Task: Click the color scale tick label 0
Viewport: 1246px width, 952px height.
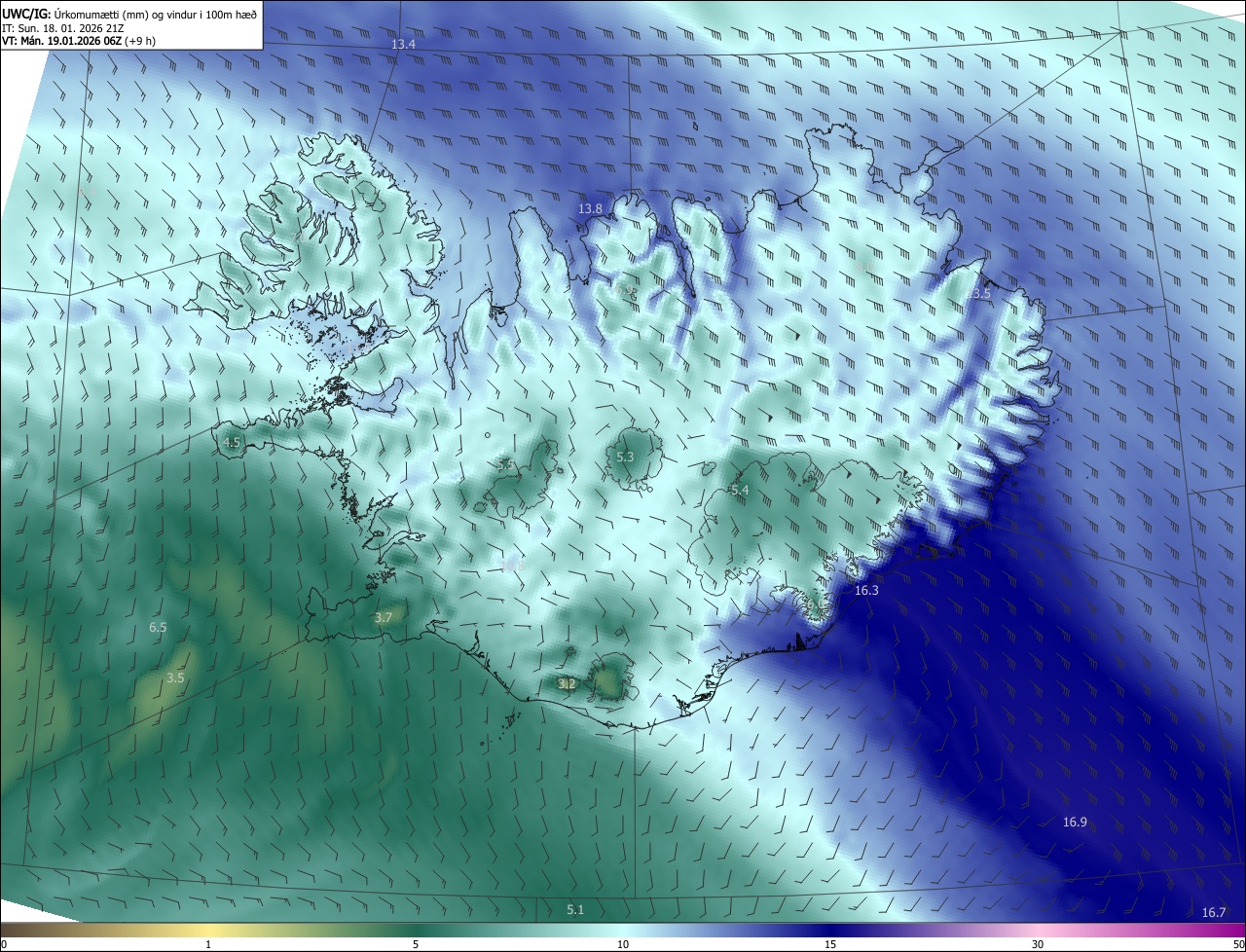Action: pos(4,944)
